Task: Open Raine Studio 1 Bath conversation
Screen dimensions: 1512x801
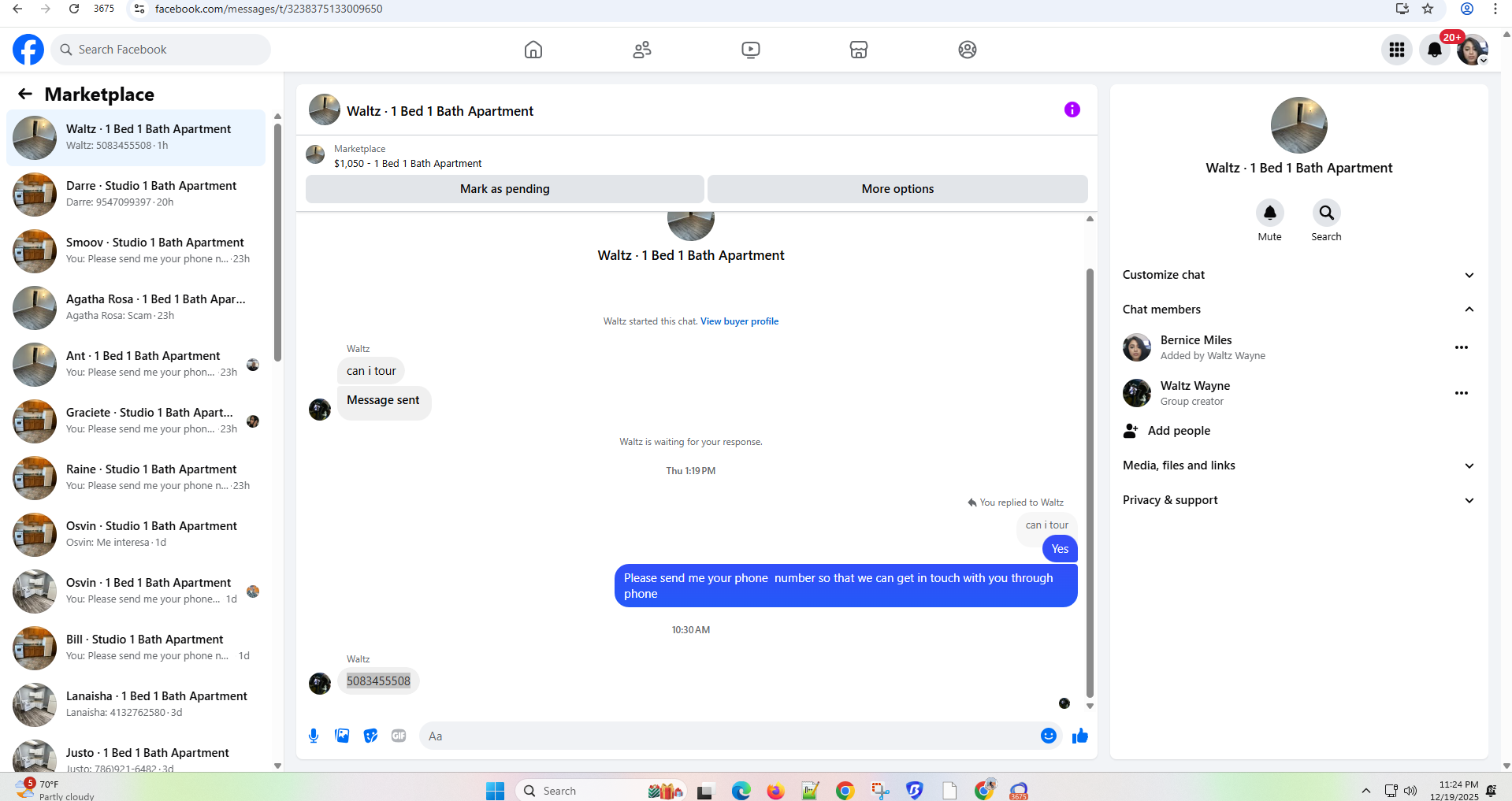Action: pos(136,478)
